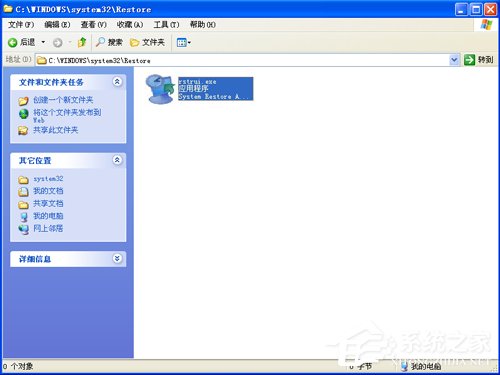500x375 pixels.
Task: Show the Folders (文件夹) pane
Action: click(x=147, y=42)
